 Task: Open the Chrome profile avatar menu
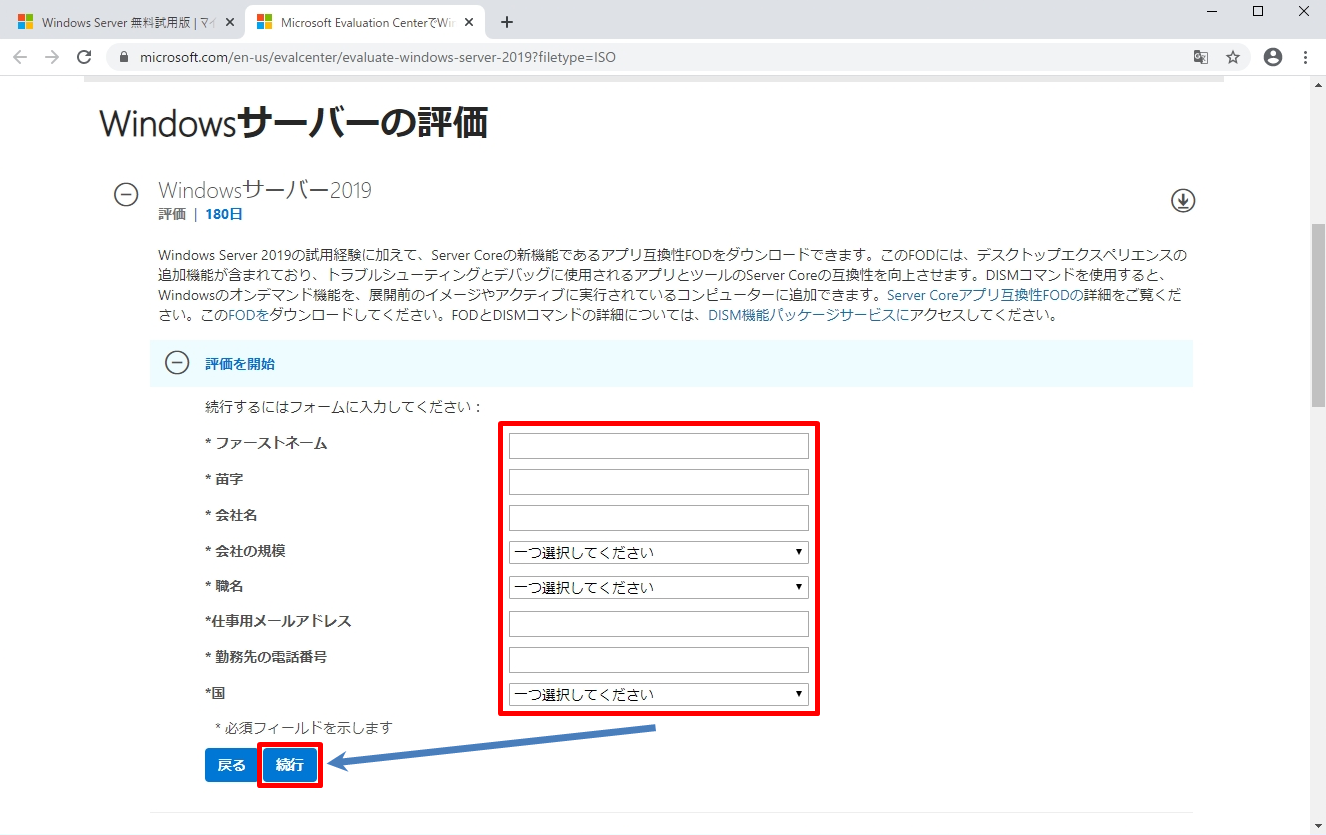pos(1273,57)
